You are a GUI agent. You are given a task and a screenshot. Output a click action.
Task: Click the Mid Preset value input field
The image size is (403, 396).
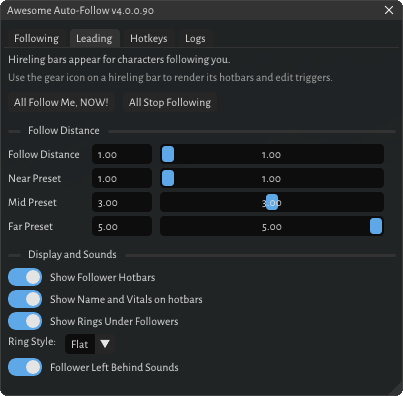122,202
